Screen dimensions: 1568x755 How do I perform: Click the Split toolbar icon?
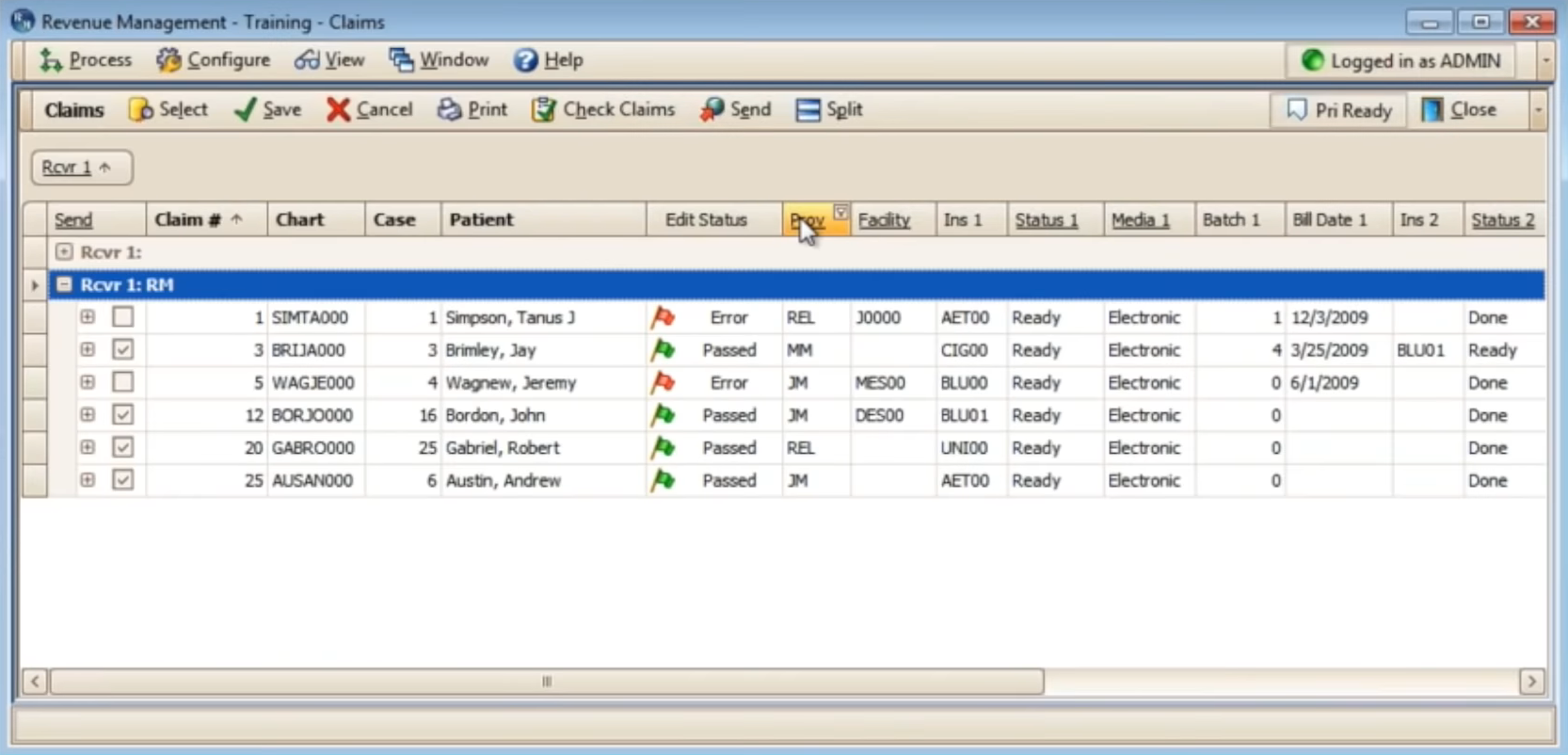coord(808,110)
